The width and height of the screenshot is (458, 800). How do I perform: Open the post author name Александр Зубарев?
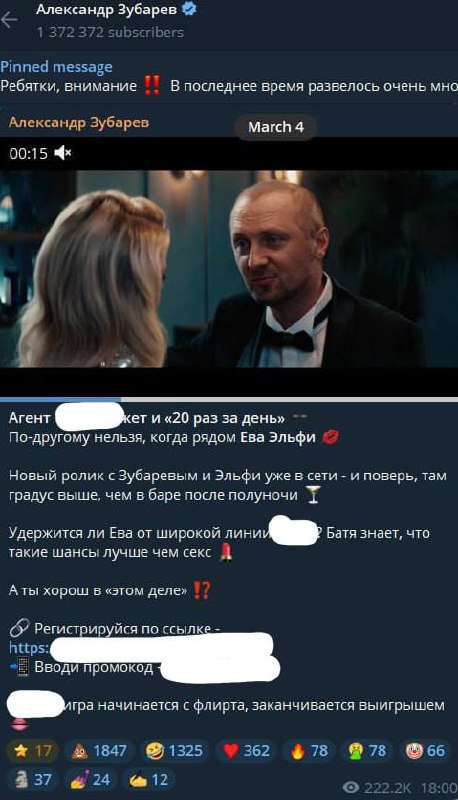[79, 122]
